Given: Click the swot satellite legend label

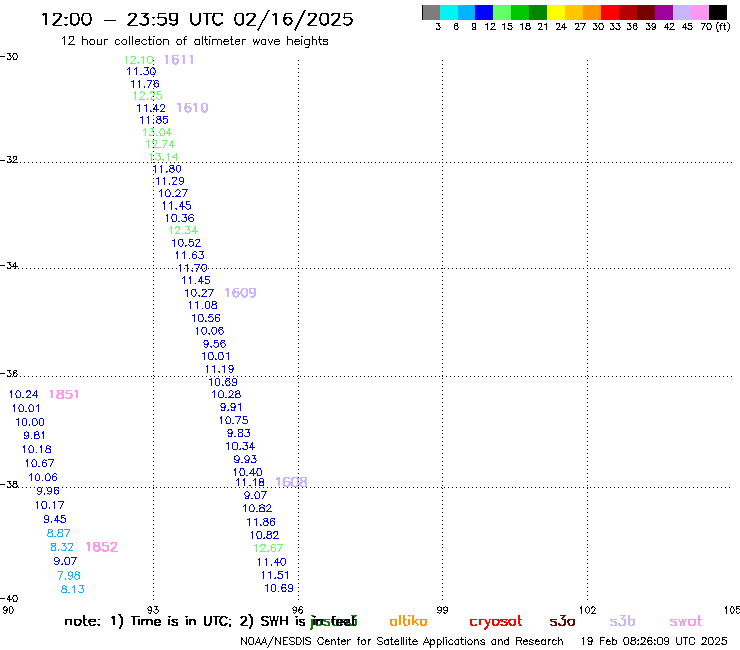Looking at the screenshot, I should [686, 621].
